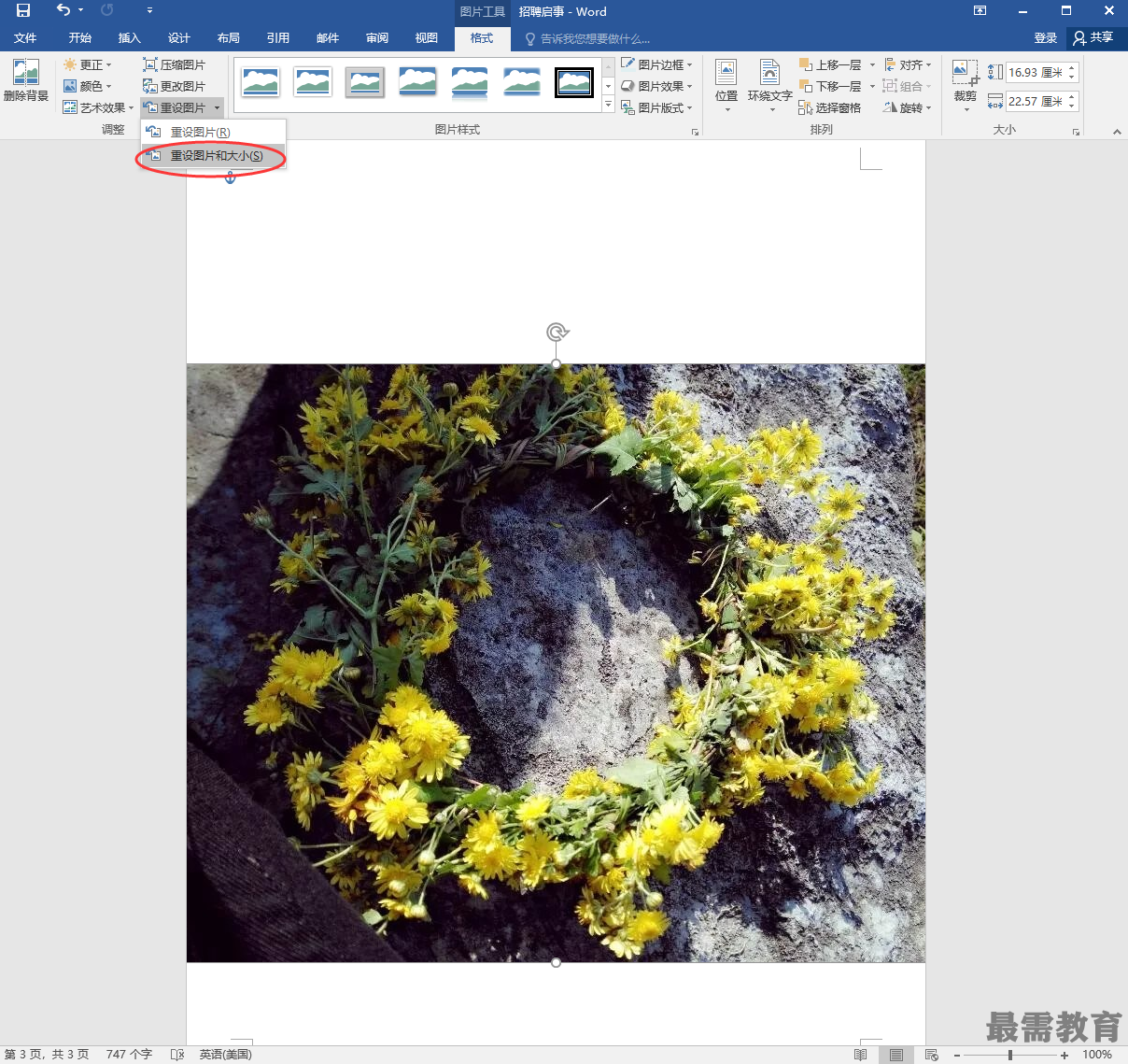1128x1064 pixels.
Task: Switch to the View (视图) tab
Action: [427, 38]
